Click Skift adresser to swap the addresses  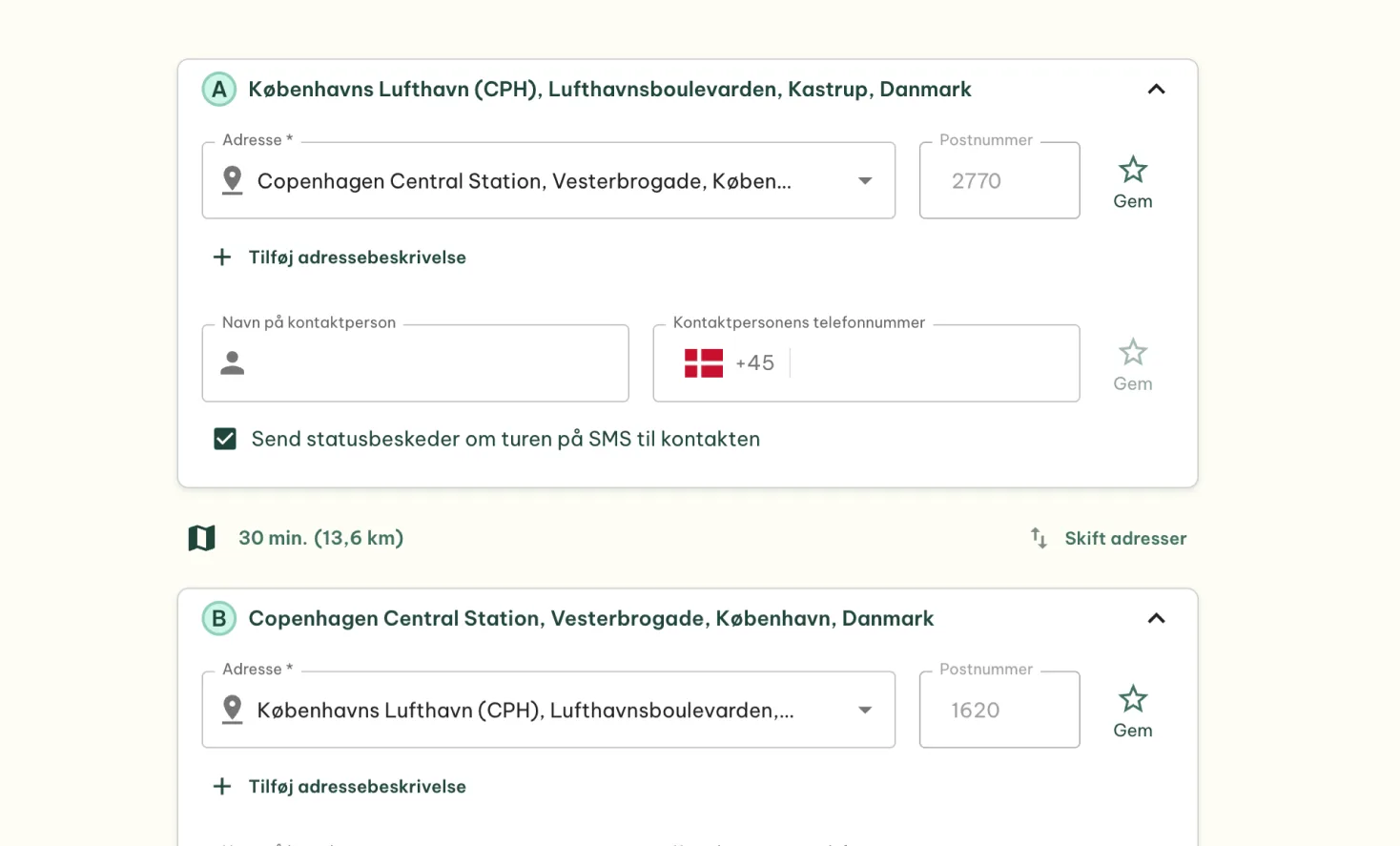(1125, 538)
